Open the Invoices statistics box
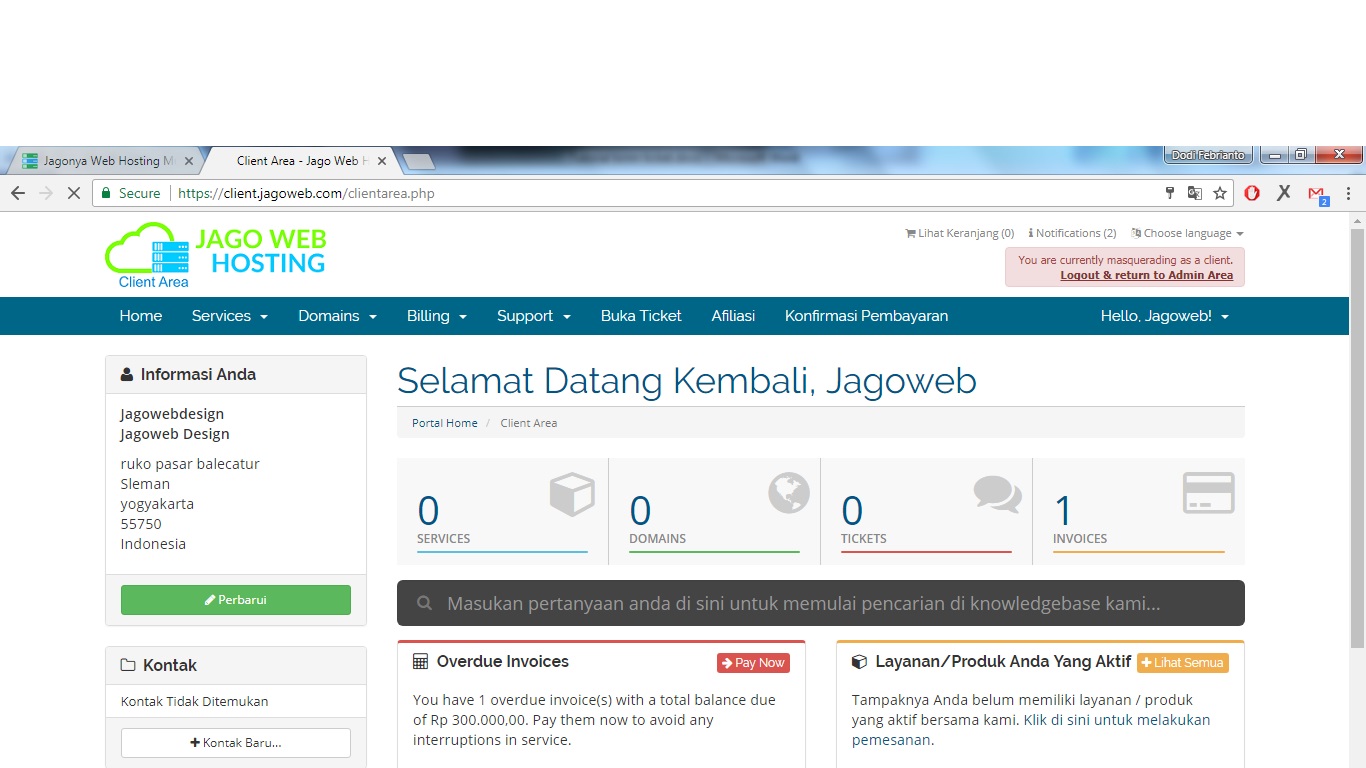This screenshot has height=768, width=1366. tap(1138, 511)
